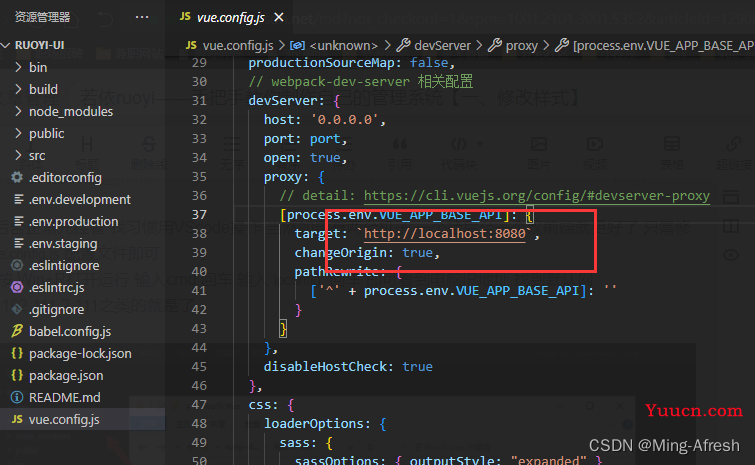Follow the cli.vuejs.org devserver-proxy link
This screenshot has width=755, height=465.
[x=536, y=196]
